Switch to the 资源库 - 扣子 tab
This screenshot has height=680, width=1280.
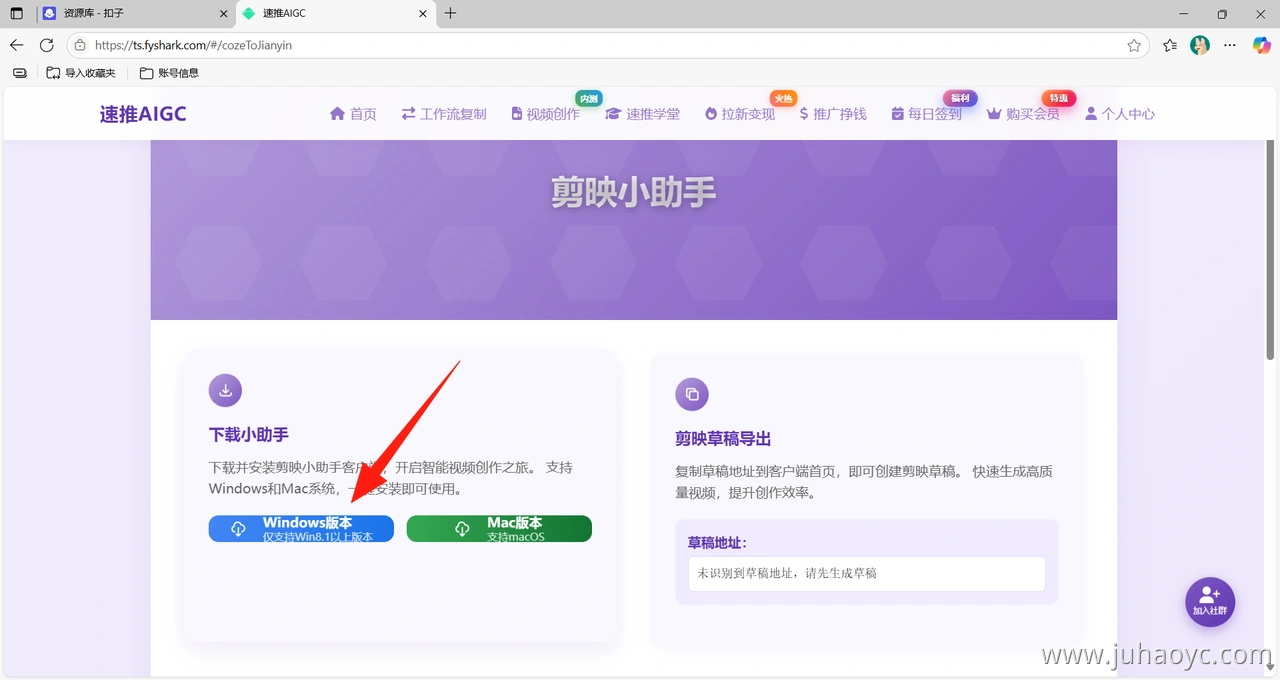[x=134, y=14]
